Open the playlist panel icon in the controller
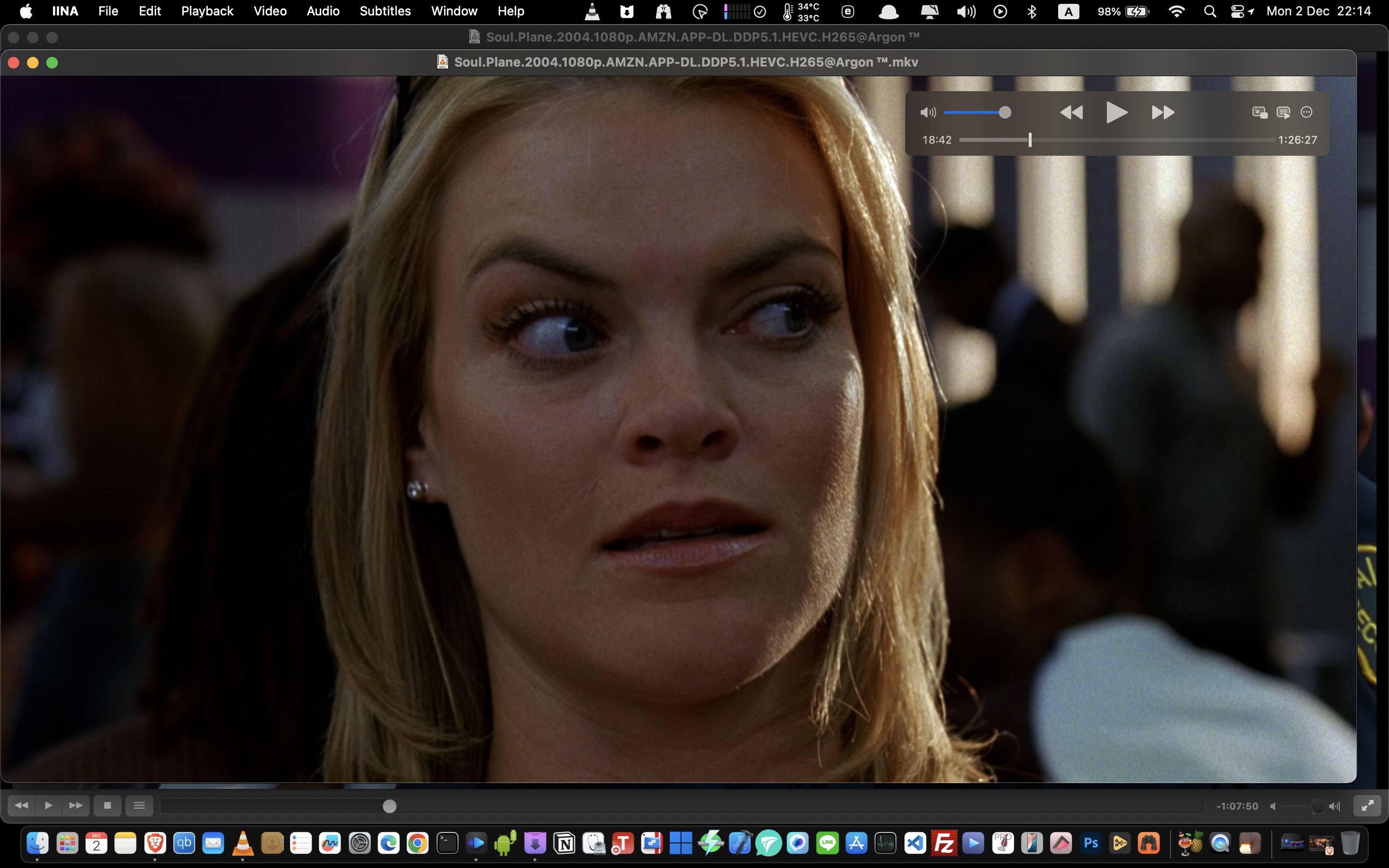Image resolution: width=1389 pixels, height=868 pixels. point(1283,112)
